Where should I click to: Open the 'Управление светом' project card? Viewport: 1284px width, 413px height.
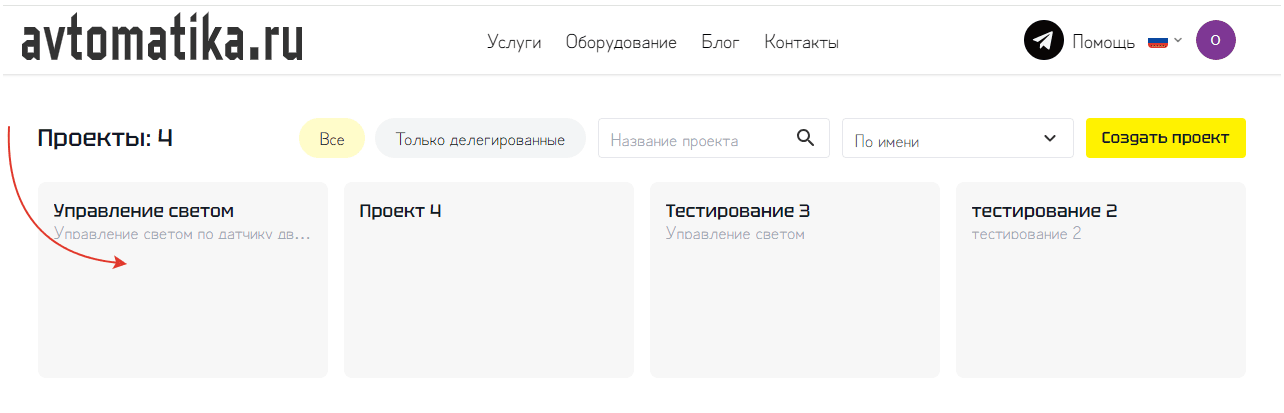[x=183, y=280]
